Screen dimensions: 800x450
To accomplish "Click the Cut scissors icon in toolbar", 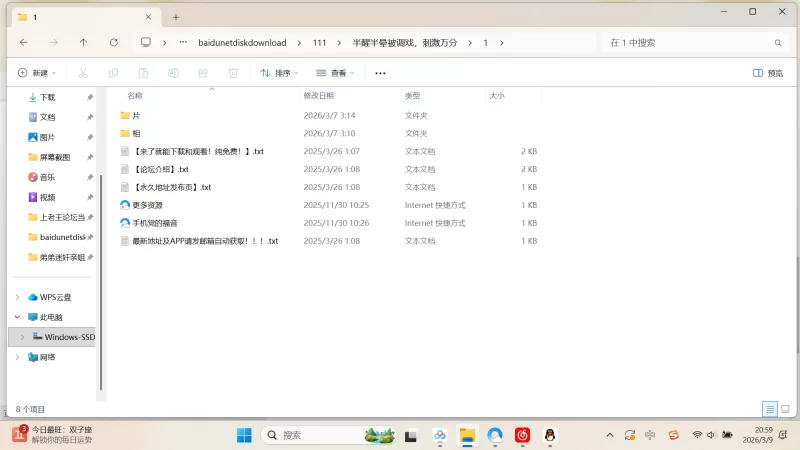I will coord(84,73).
